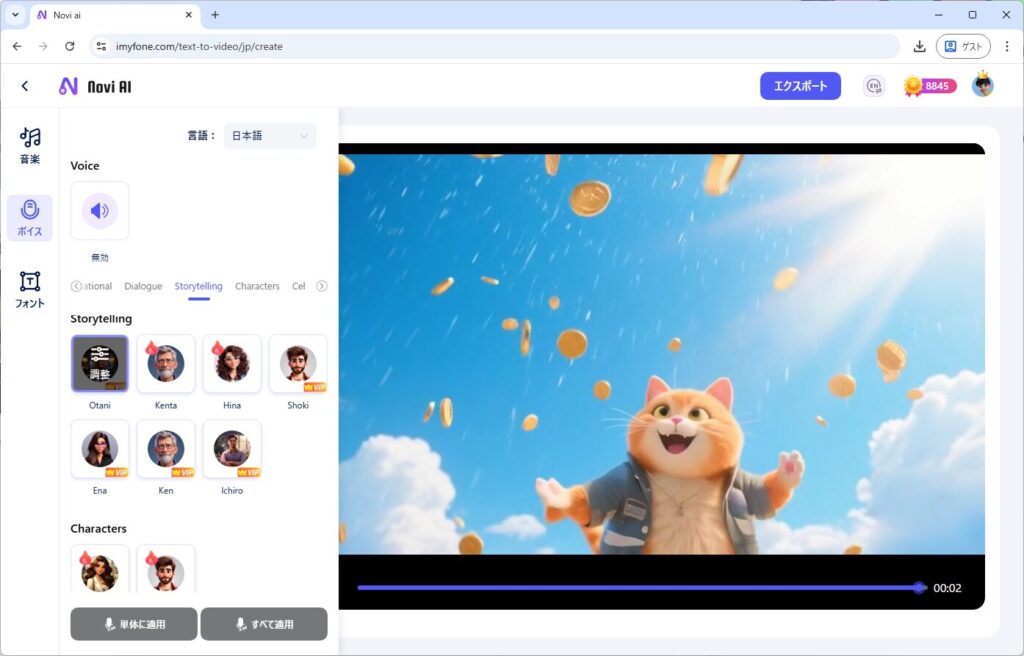Viewport: 1024px width, 656px height.
Task: Select the 無効 muted voice option
Action: pyautogui.click(x=100, y=211)
